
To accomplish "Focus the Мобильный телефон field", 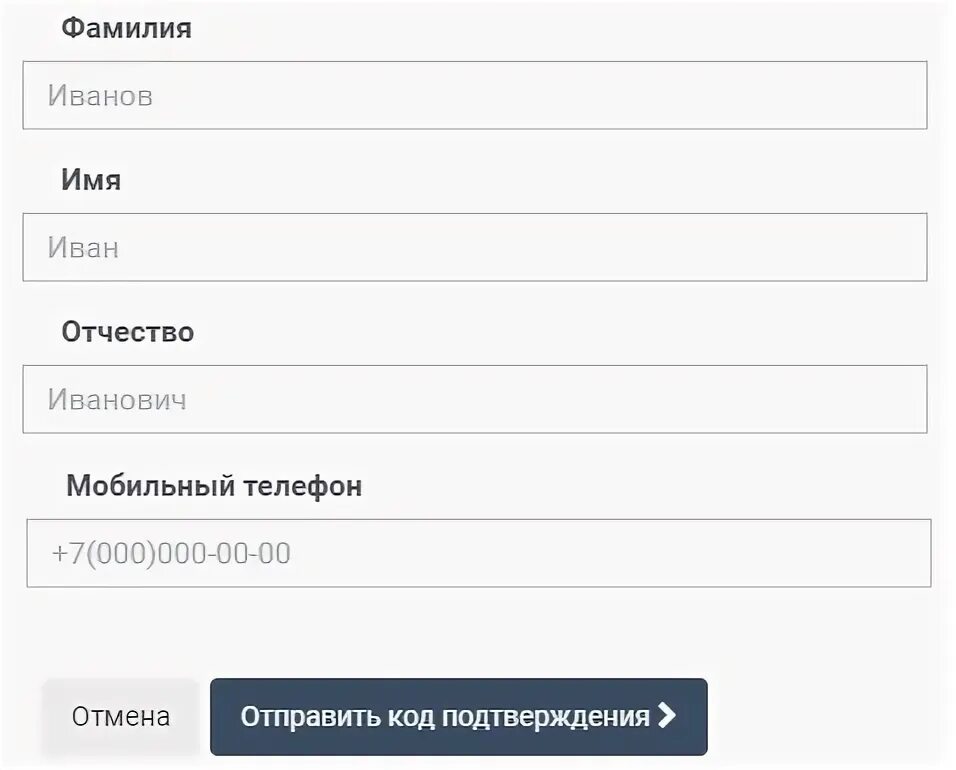I will pyautogui.click(x=478, y=553).
